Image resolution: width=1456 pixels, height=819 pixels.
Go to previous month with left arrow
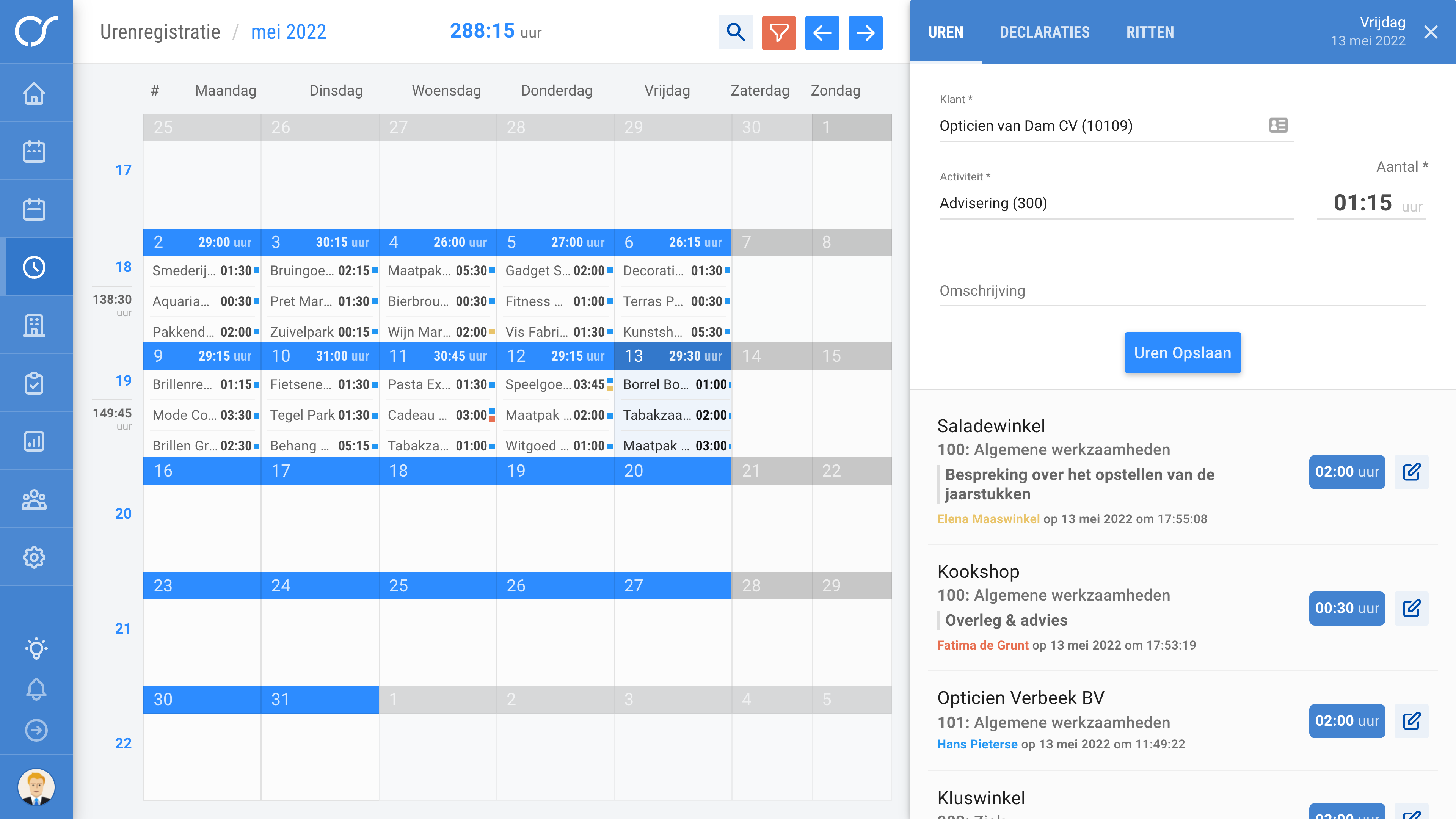pyautogui.click(x=822, y=32)
